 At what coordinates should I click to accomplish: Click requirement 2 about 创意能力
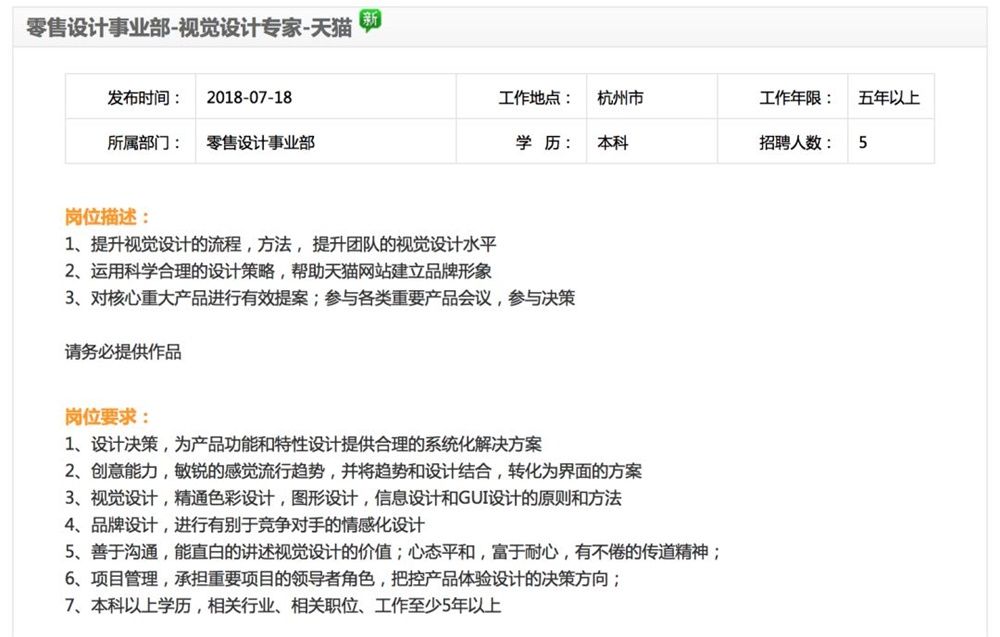click(353, 471)
